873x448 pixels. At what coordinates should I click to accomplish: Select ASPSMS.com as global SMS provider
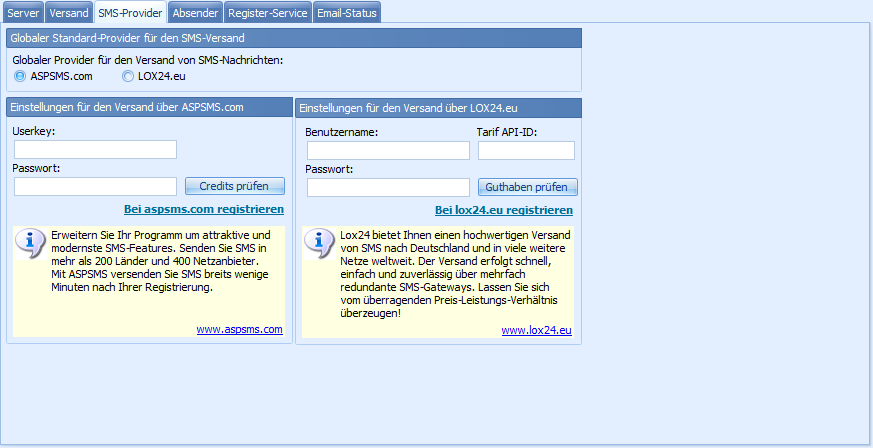(x=21, y=76)
